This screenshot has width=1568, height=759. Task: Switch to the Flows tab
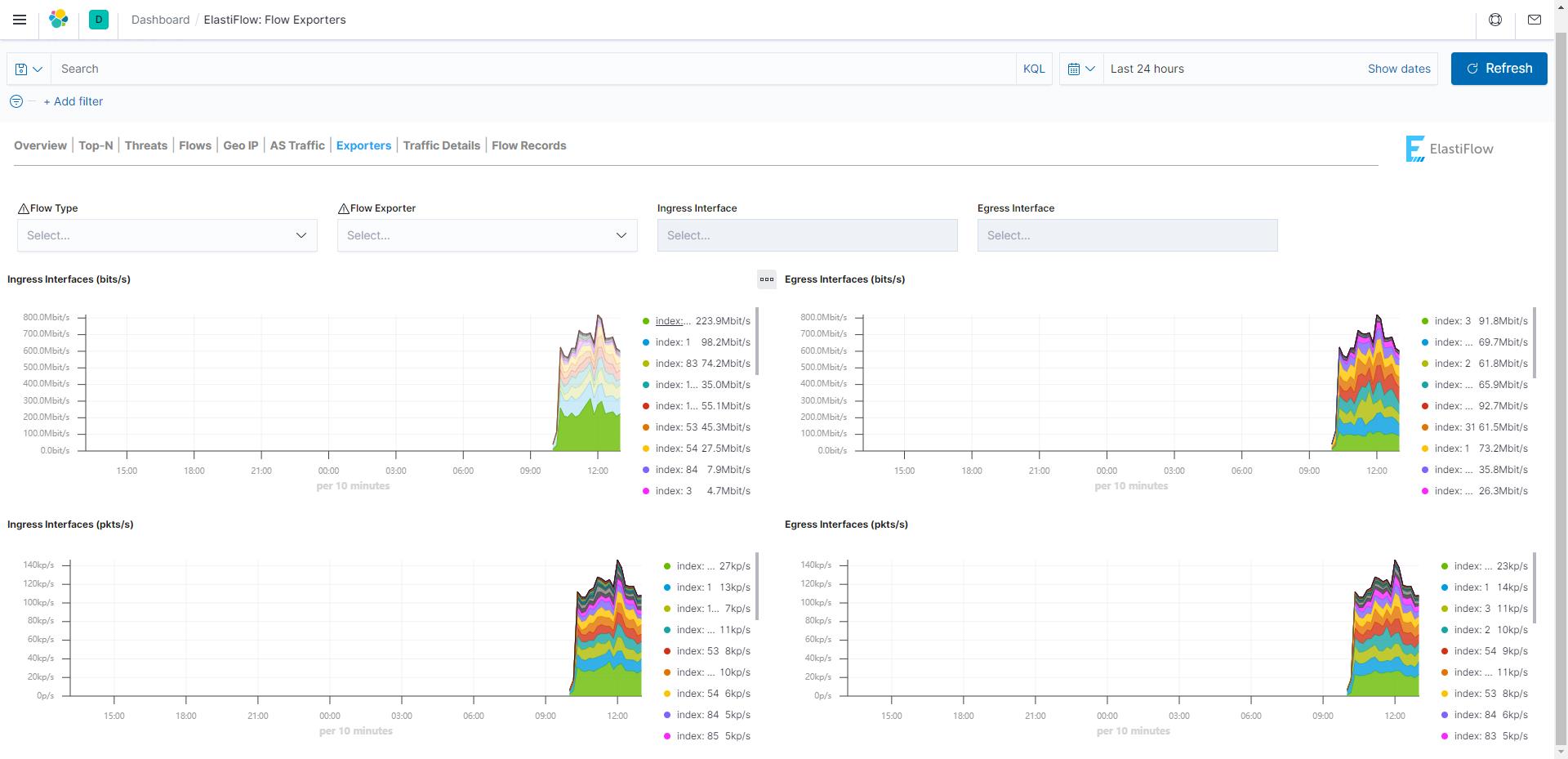point(195,145)
